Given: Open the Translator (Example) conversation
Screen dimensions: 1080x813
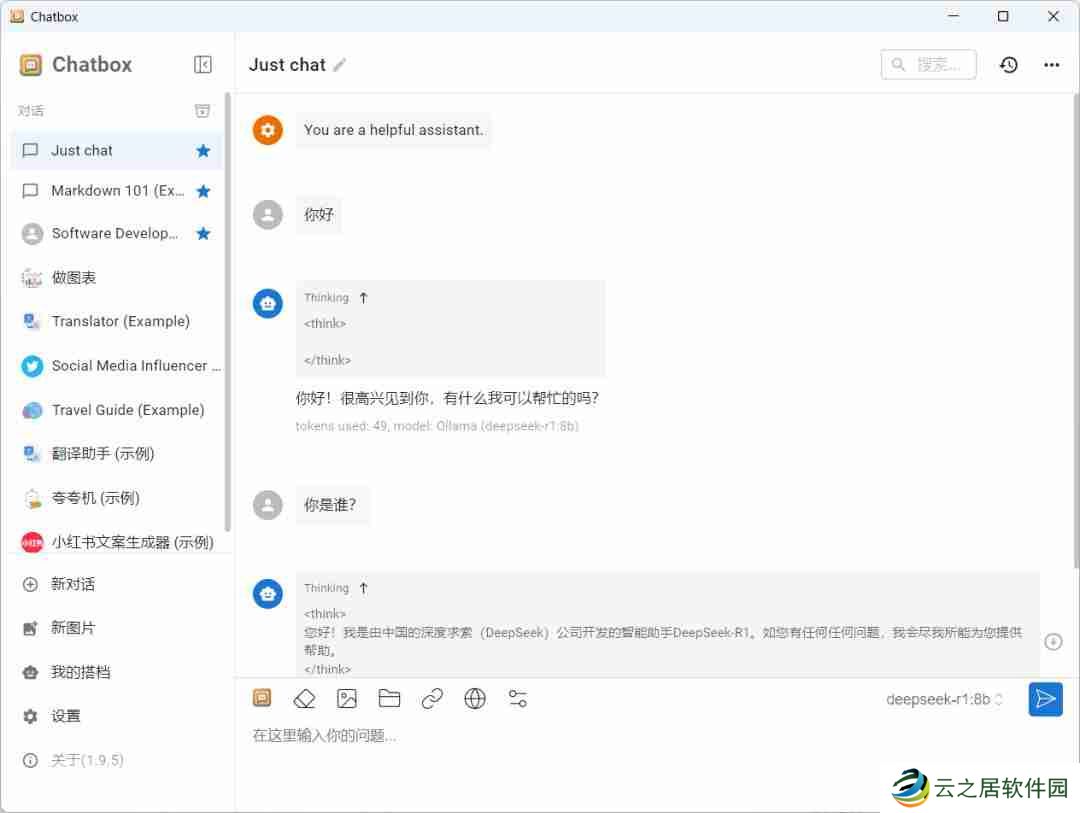Looking at the screenshot, I should (x=120, y=321).
